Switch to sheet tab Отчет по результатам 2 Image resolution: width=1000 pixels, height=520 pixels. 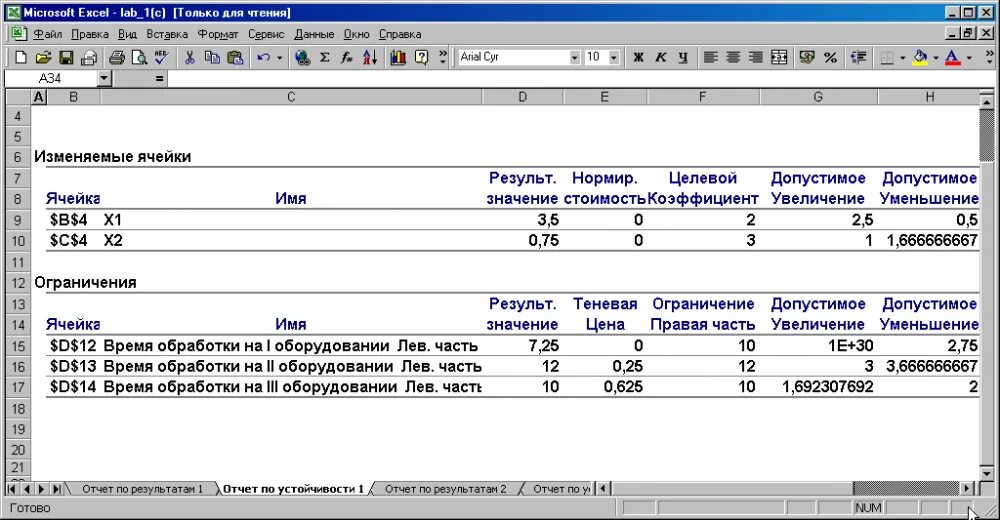(x=445, y=489)
